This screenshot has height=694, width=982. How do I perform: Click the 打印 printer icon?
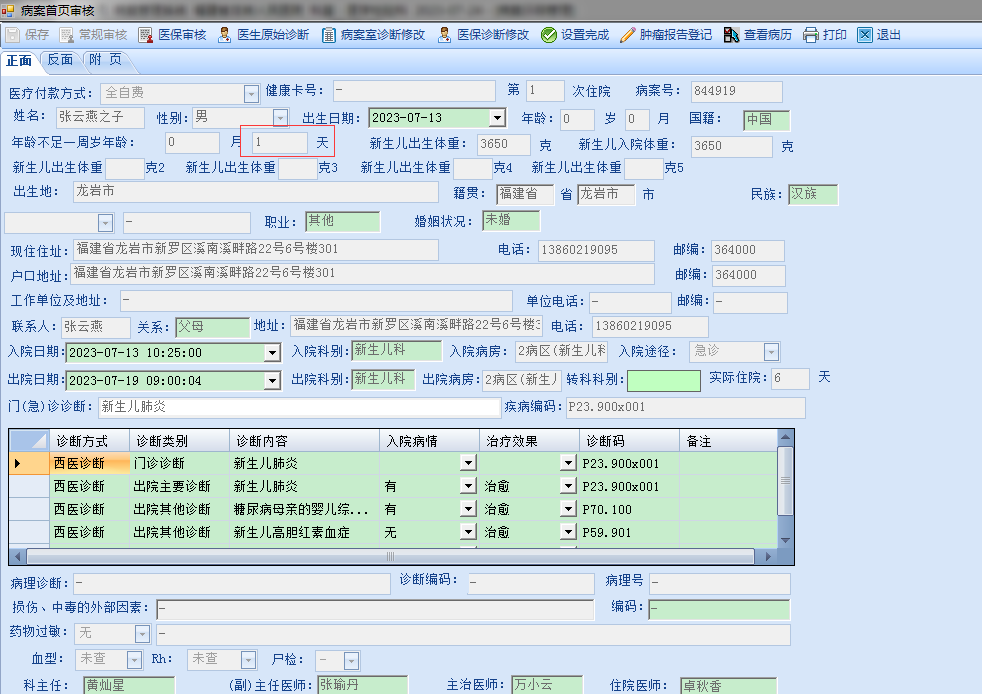click(810, 35)
